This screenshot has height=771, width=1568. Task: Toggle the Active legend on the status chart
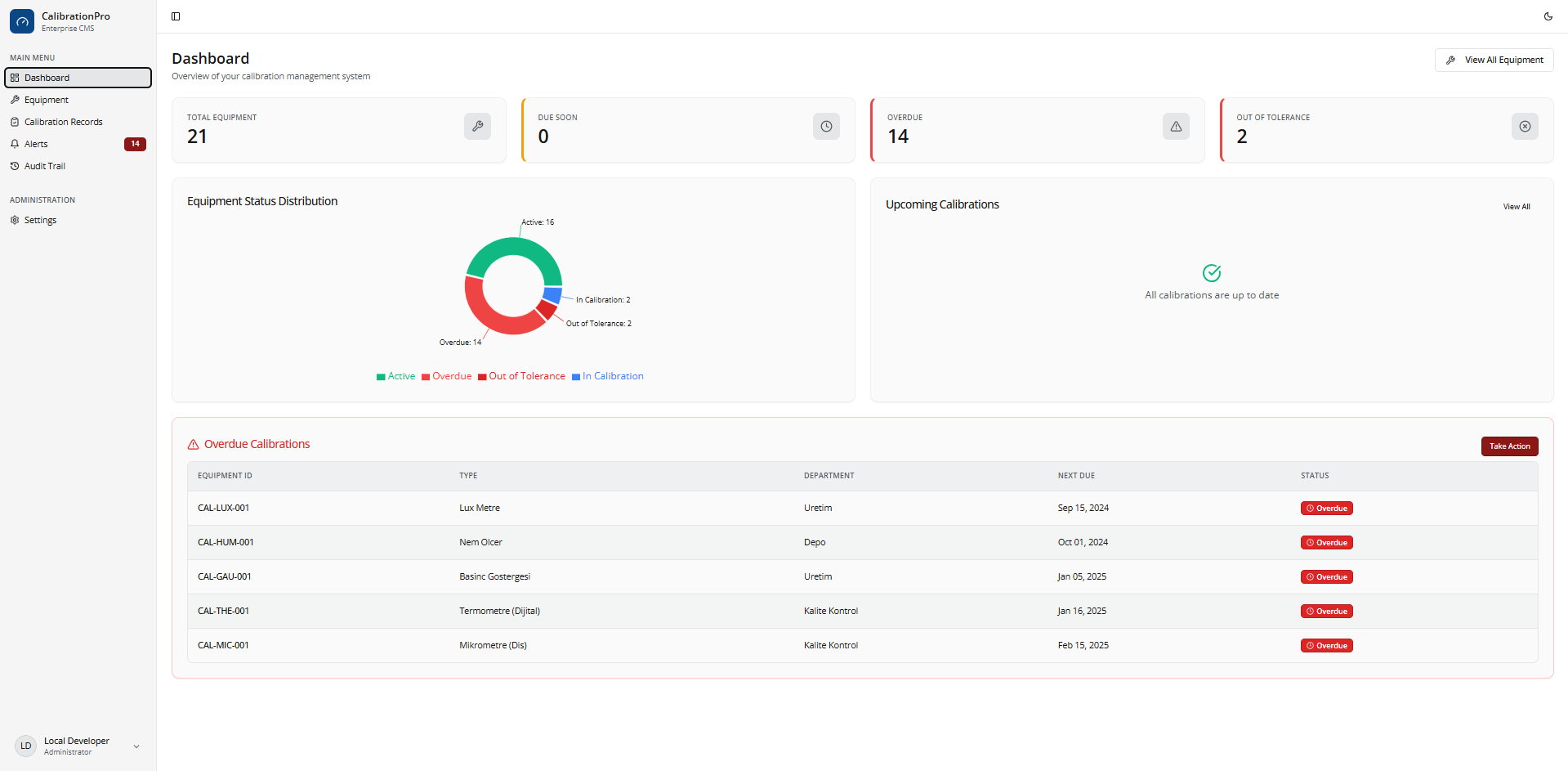[x=395, y=376]
